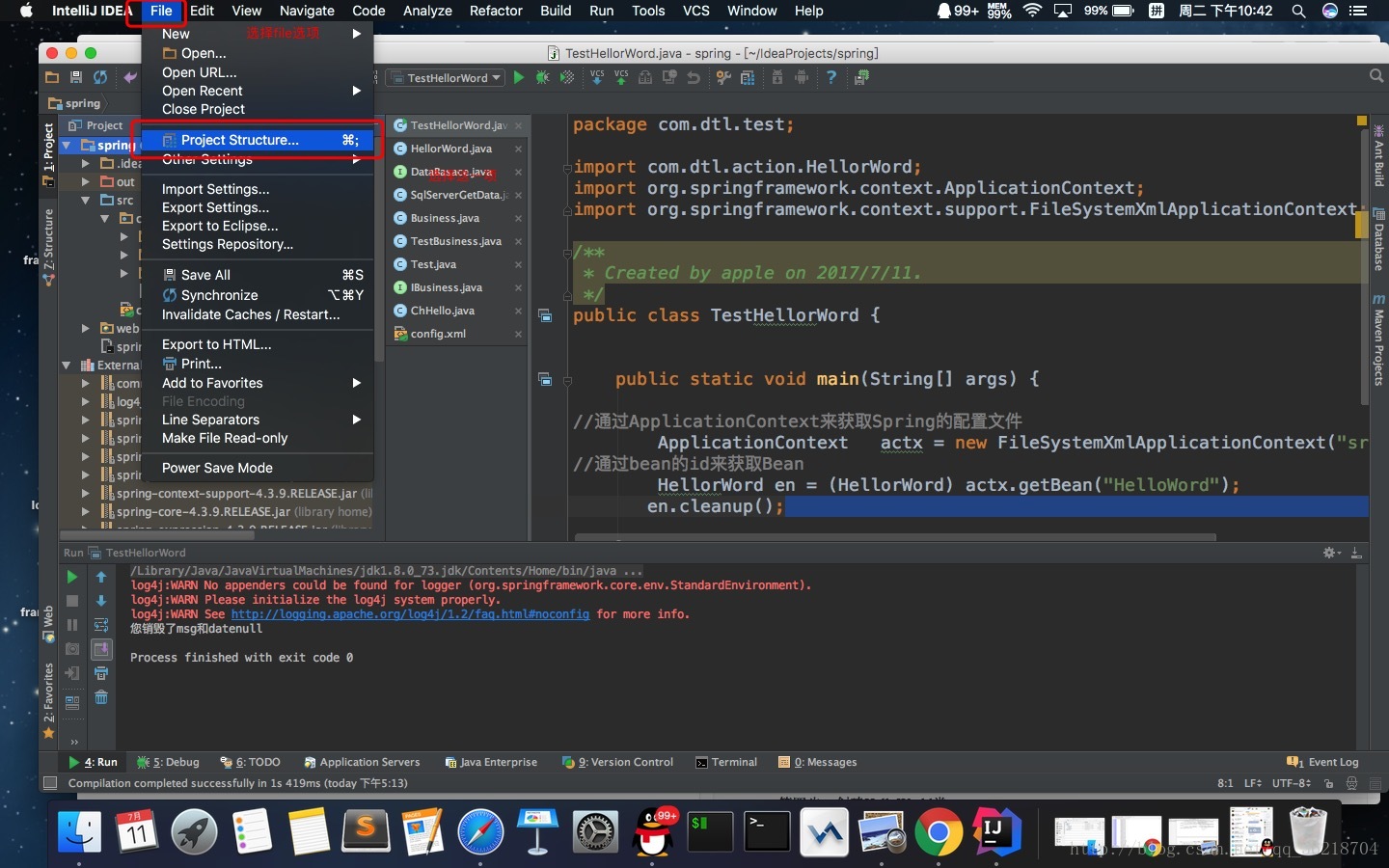This screenshot has width=1389, height=868.
Task: Open Run panel gear settings
Action: 1330,553
